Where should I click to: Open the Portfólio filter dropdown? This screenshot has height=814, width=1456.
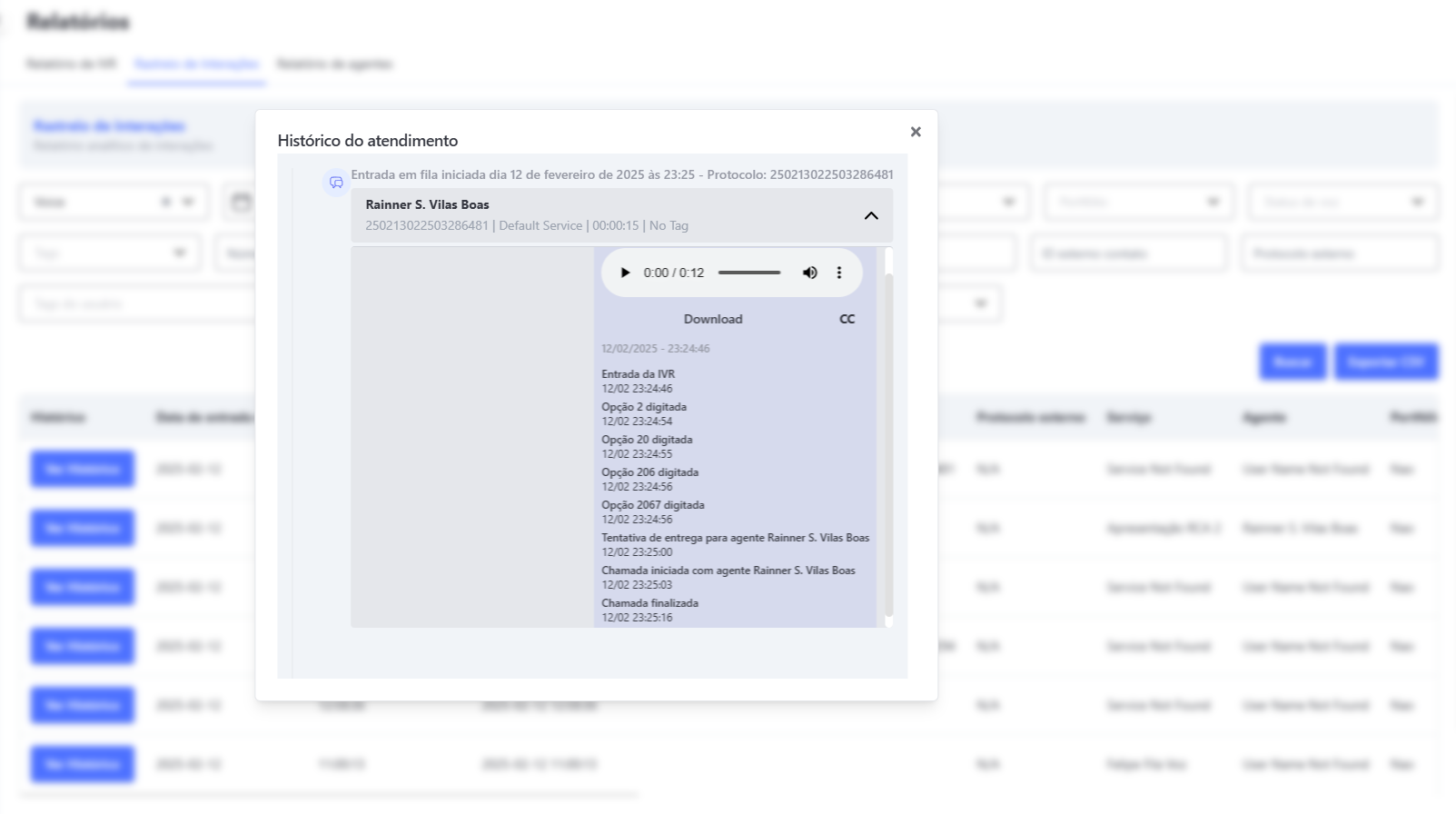[x=1139, y=202]
